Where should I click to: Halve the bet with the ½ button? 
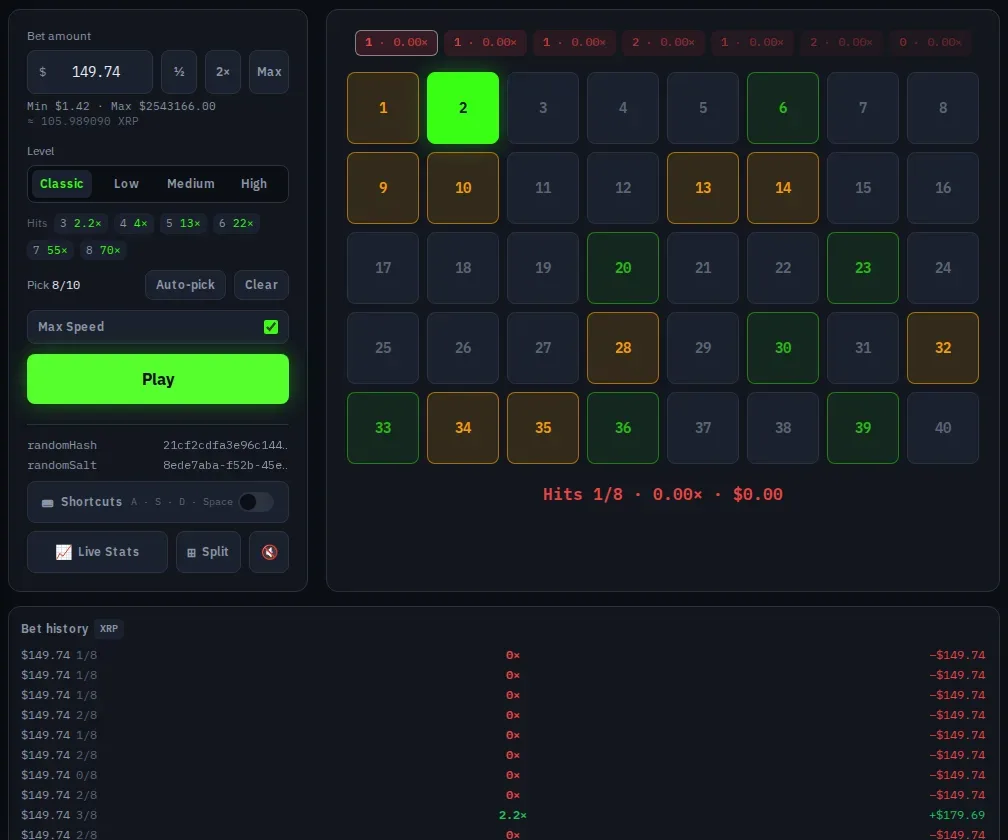(179, 72)
